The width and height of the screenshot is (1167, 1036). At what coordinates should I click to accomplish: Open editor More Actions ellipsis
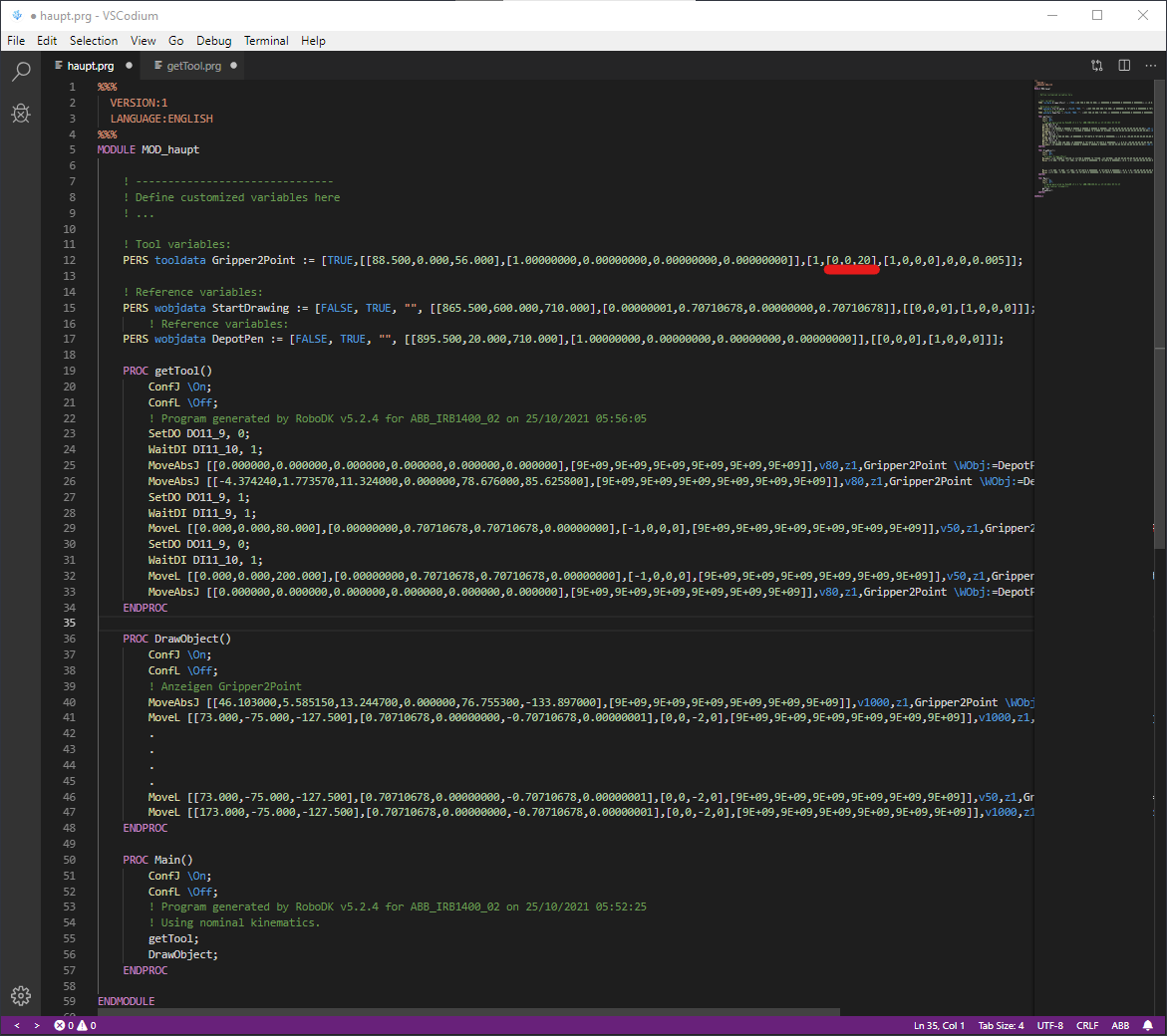click(x=1150, y=66)
